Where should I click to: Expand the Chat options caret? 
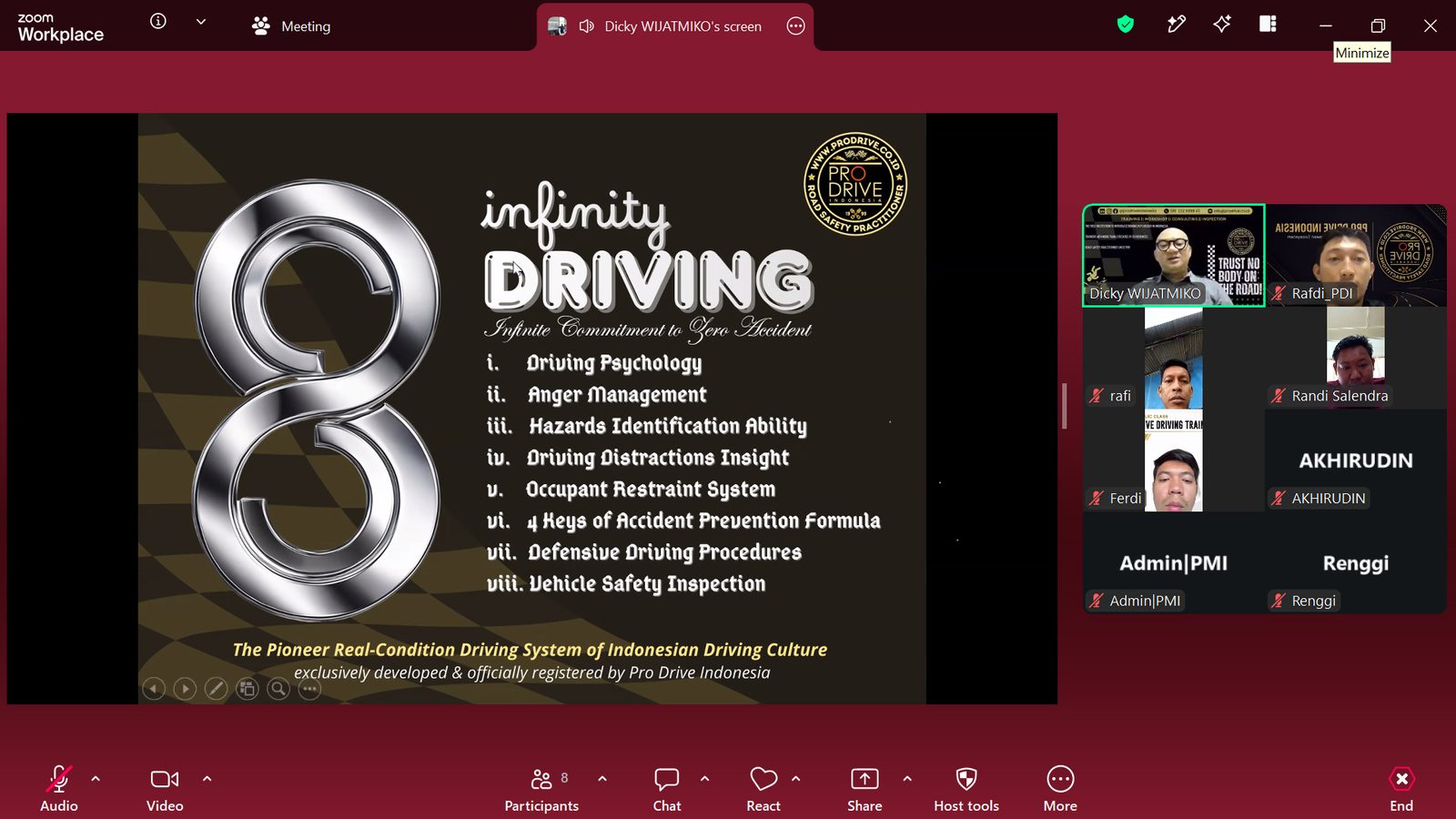704,779
